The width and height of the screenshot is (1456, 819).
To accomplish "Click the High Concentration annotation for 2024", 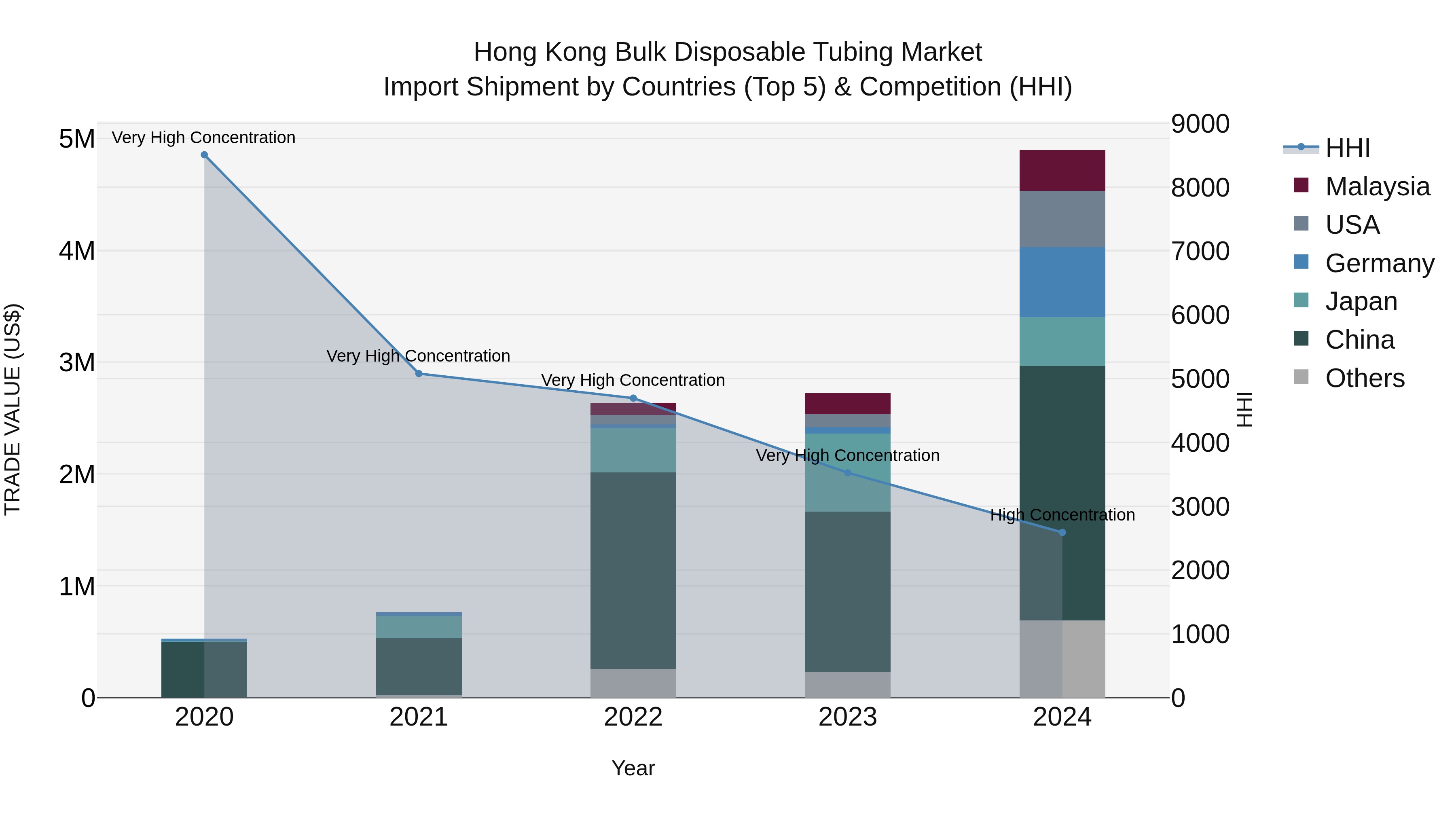I will [x=1062, y=515].
